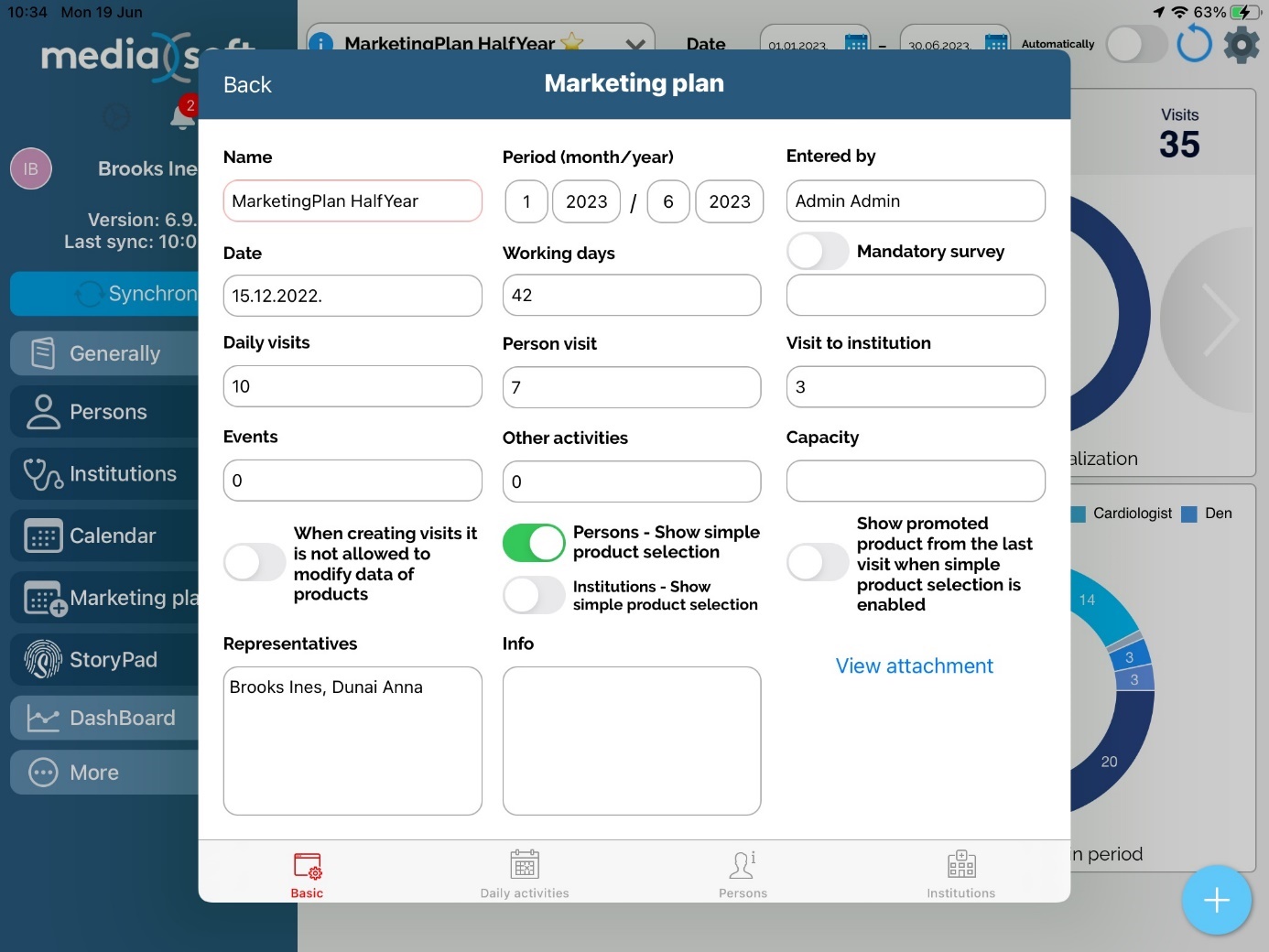1269x952 pixels.
Task: Toggle Institutions - Show simple product selection
Action: [x=534, y=595]
